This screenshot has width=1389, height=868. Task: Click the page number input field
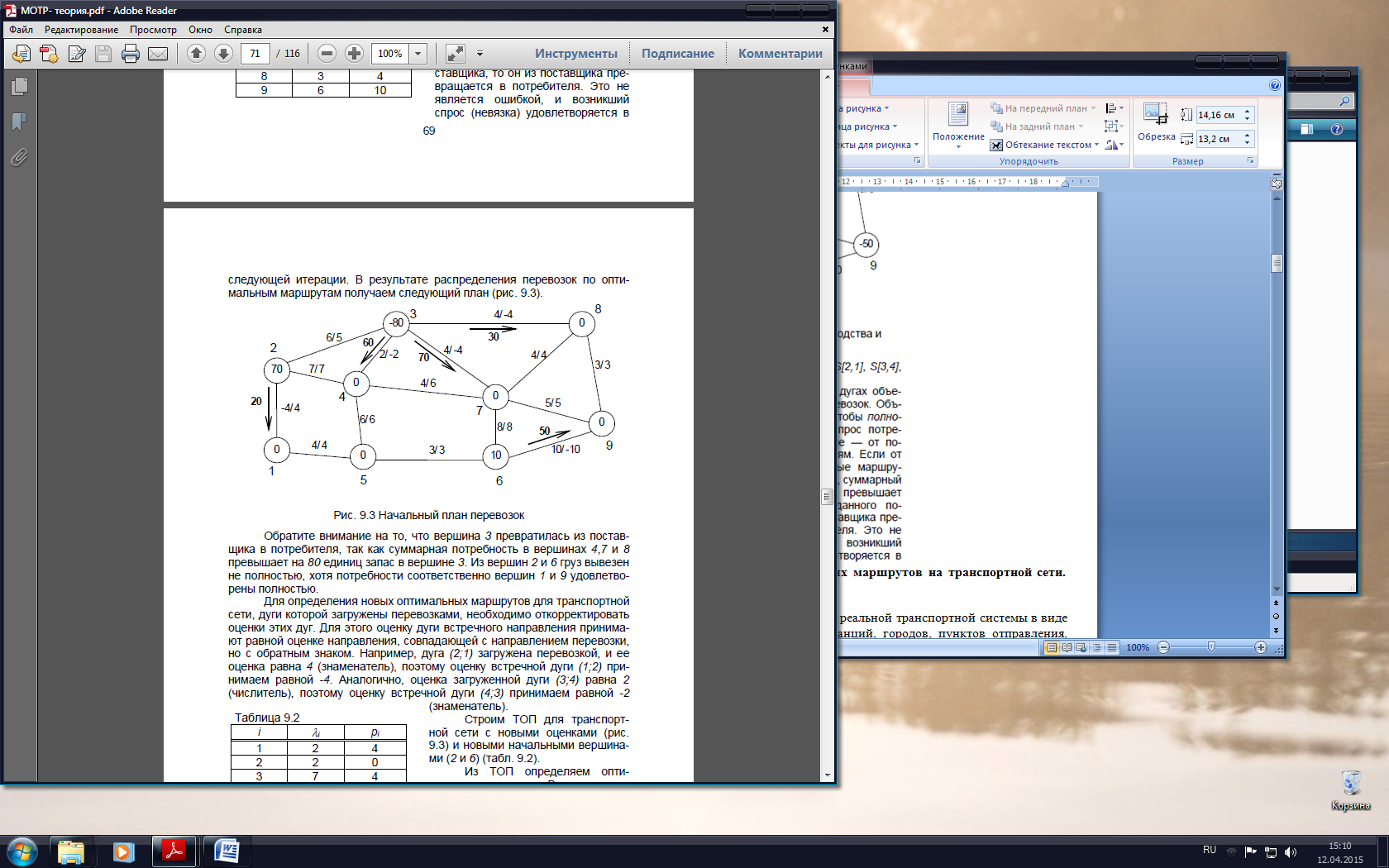tap(255, 54)
